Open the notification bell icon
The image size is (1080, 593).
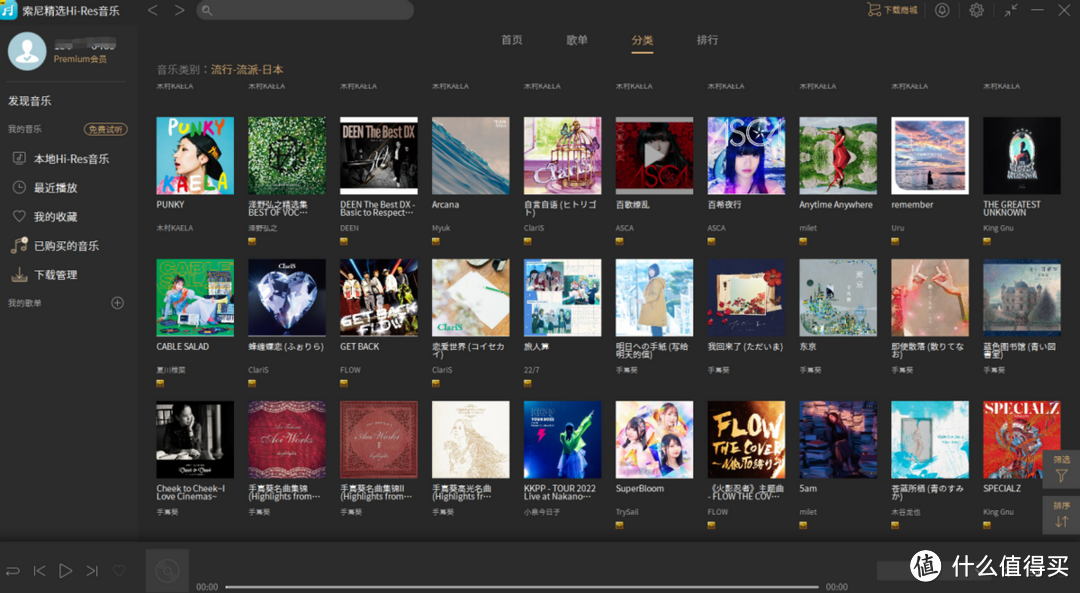coord(942,10)
